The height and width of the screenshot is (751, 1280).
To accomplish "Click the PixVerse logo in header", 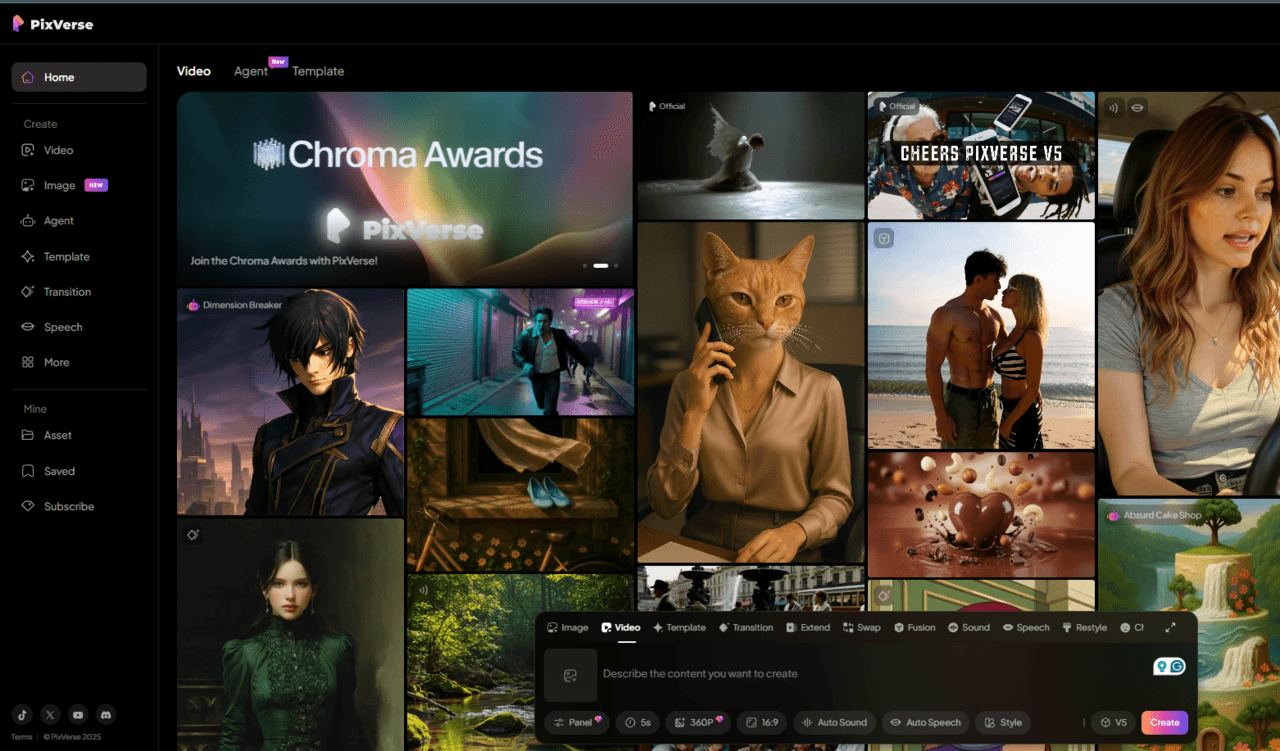I will tap(53, 24).
